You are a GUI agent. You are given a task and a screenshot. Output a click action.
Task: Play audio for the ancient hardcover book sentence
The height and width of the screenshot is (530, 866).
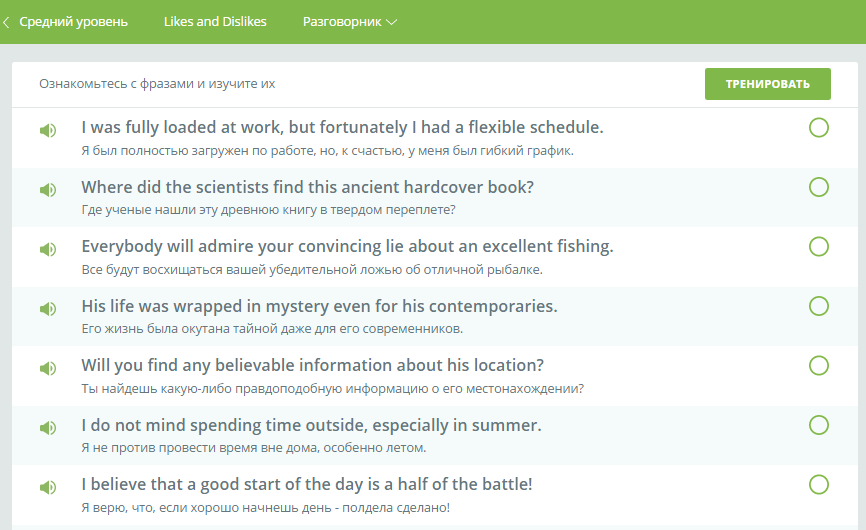48,190
